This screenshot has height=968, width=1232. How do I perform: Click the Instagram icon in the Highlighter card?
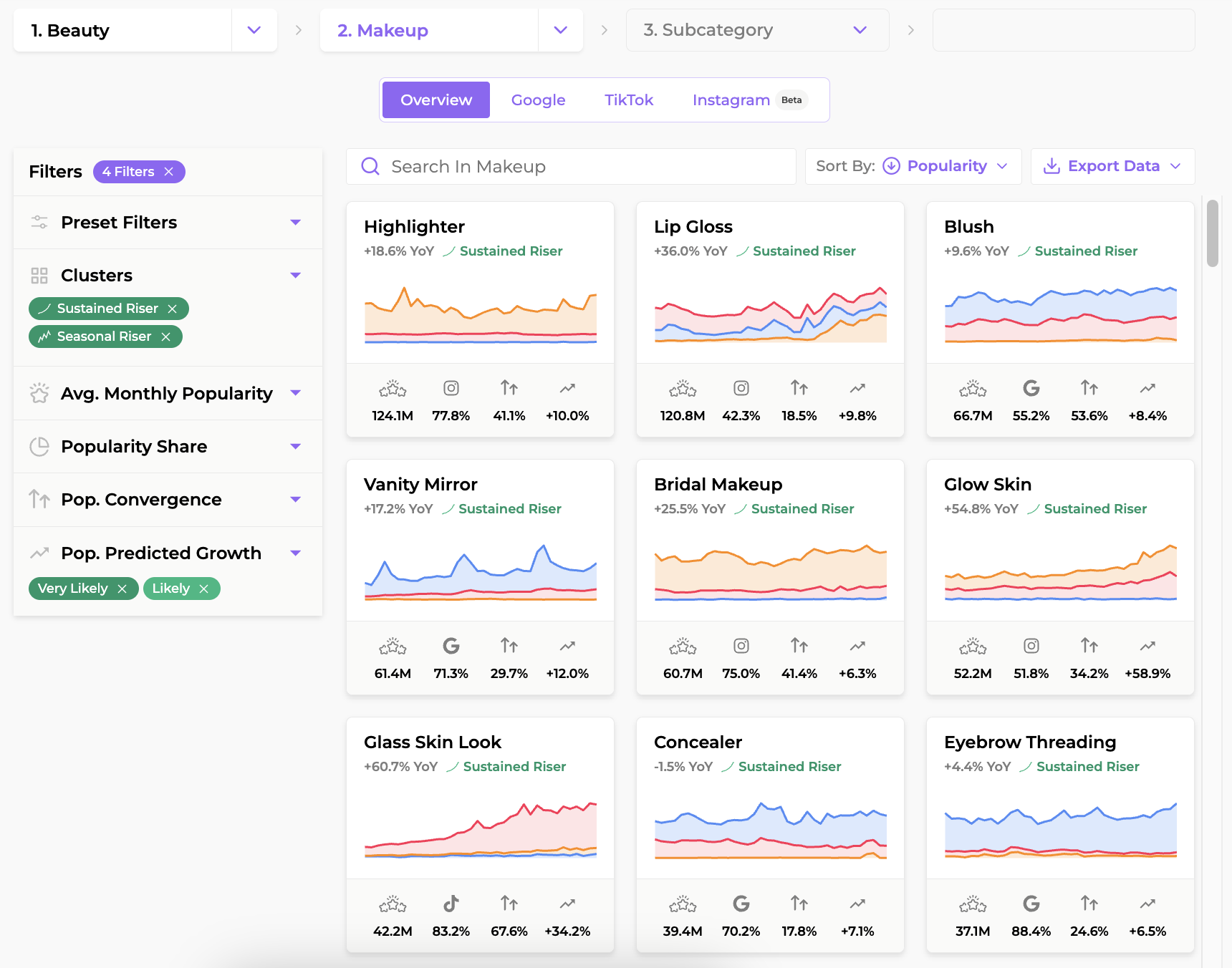point(451,388)
